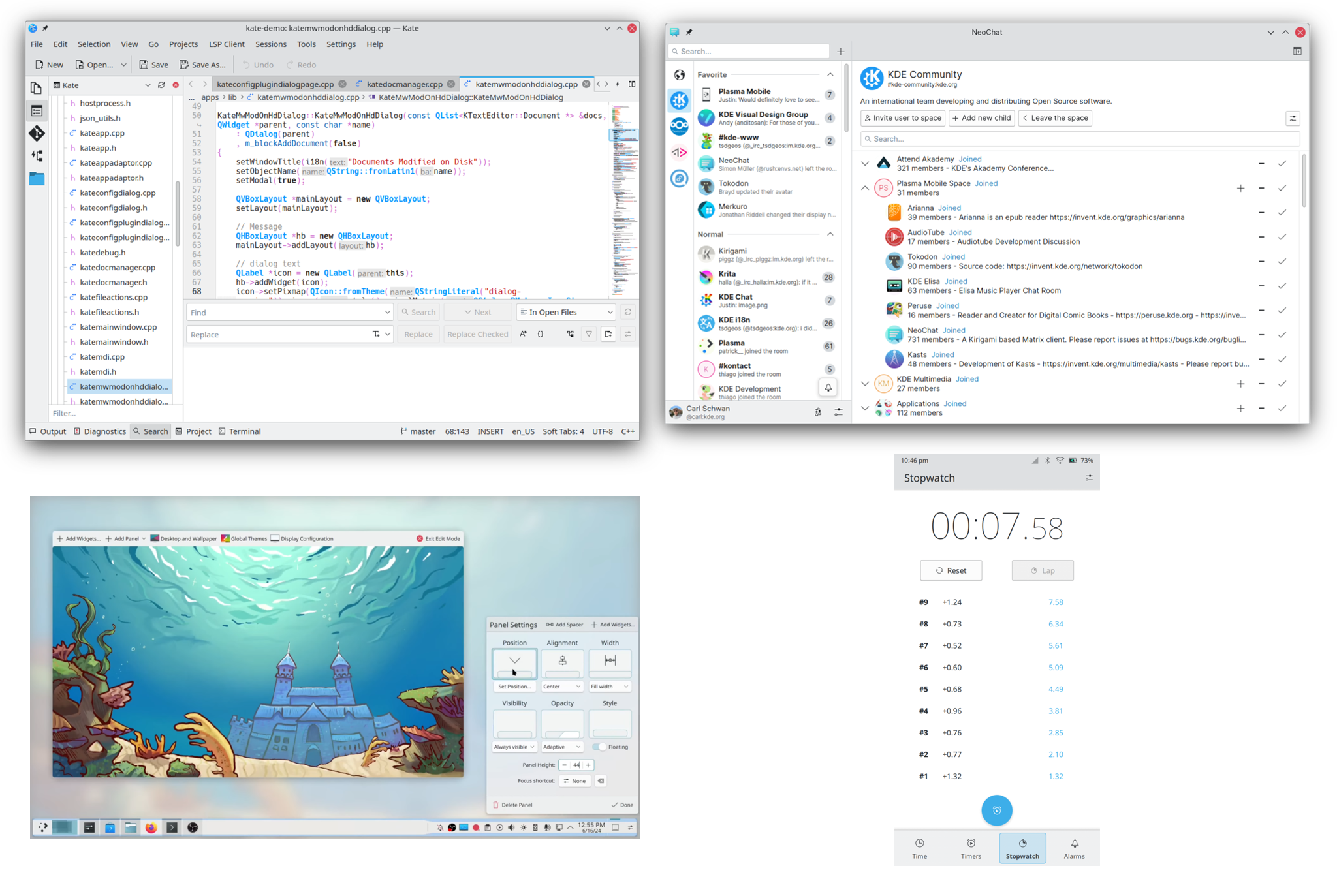Click the filter funnel icon in search panel
This screenshot has height=896, width=1337.
click(x=589, y=334)
